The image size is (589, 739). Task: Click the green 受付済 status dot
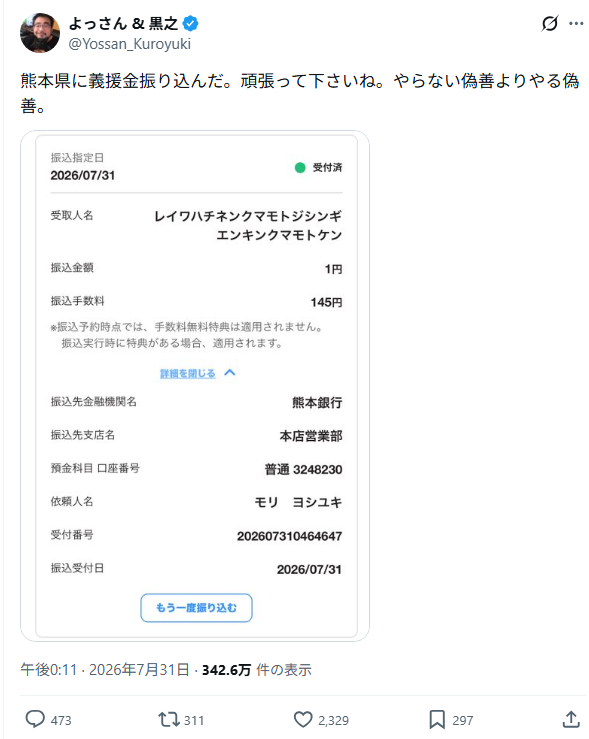tap(300, 167)
